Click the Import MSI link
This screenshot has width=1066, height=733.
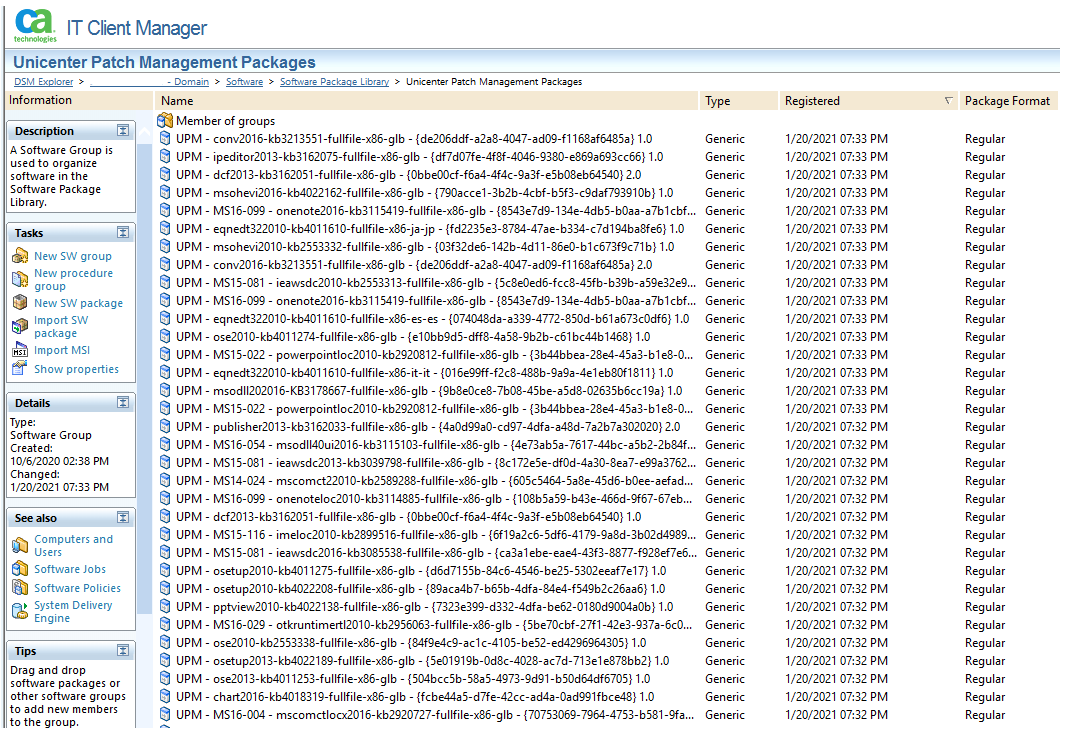click(62, 350)
